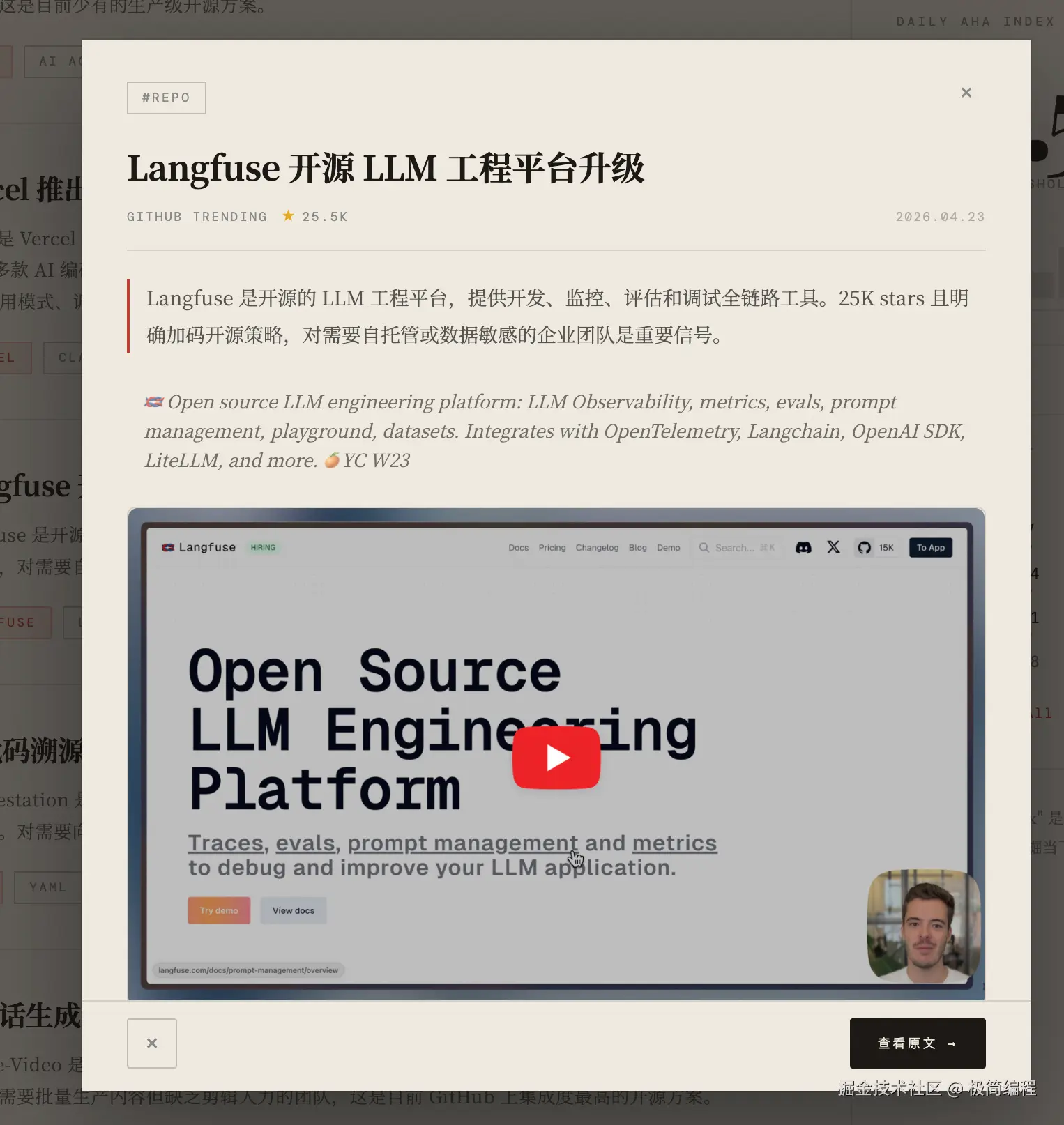The height and width of the screenshot is (1125, 1064).
Task: Click the metrics link in the video
Action: click(x=674, y=843)
